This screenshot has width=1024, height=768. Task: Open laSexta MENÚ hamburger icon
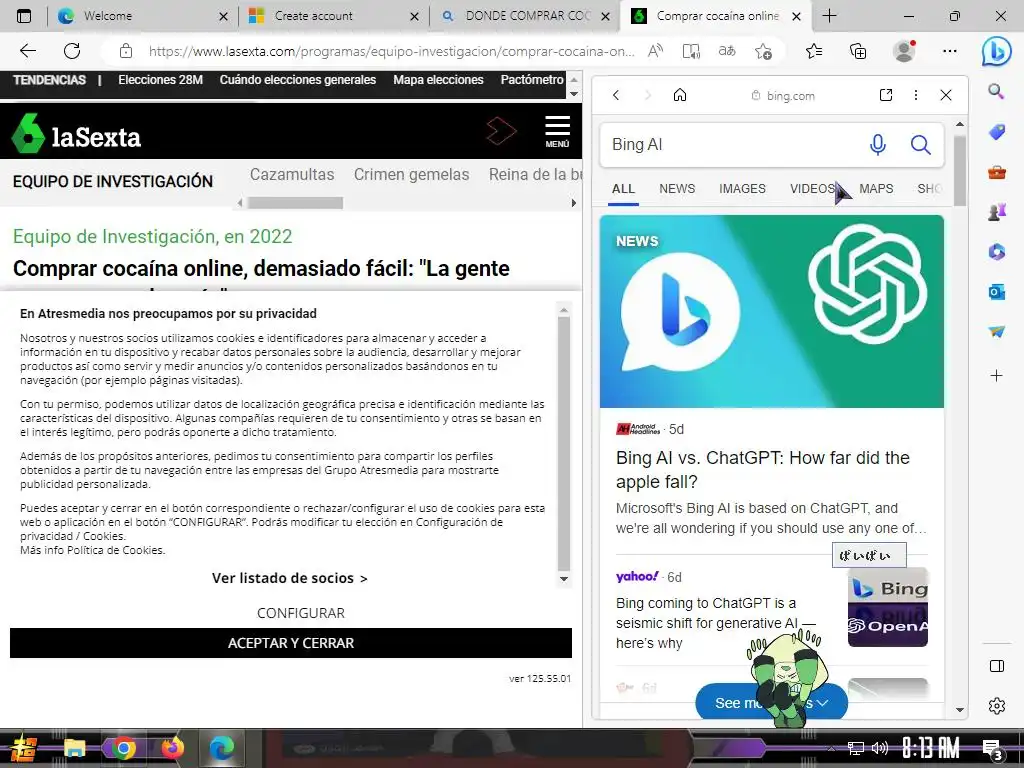click(557, 131)
